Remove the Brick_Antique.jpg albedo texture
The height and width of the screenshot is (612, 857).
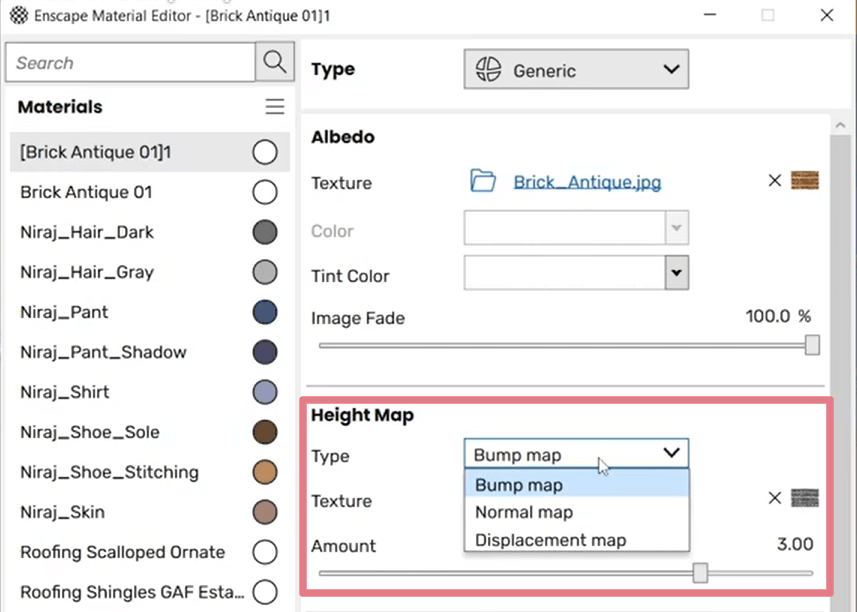774,180
